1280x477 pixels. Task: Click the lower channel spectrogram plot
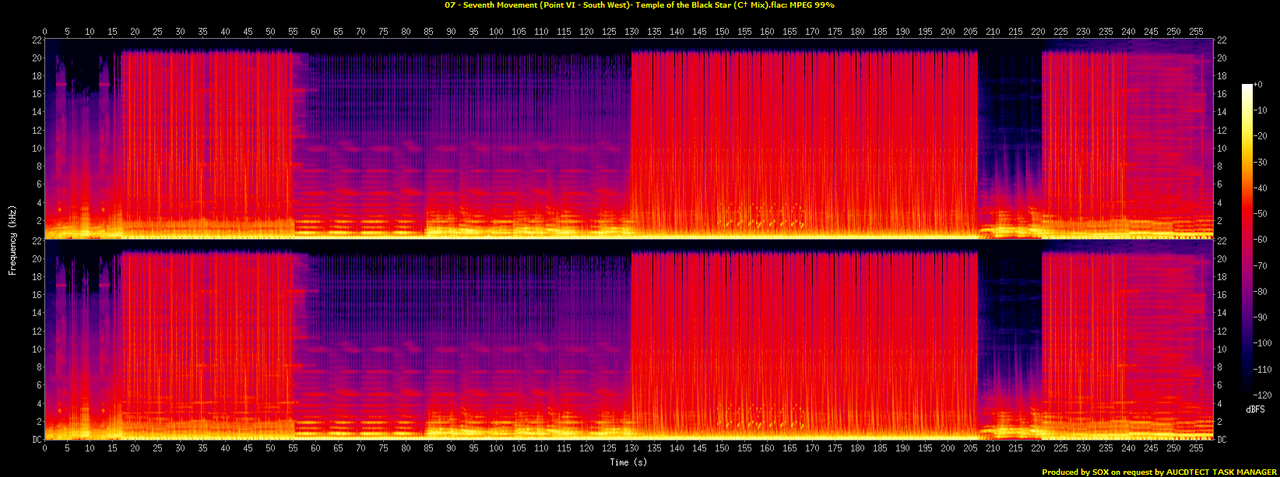pyautogui.click(x=628, y=340)
